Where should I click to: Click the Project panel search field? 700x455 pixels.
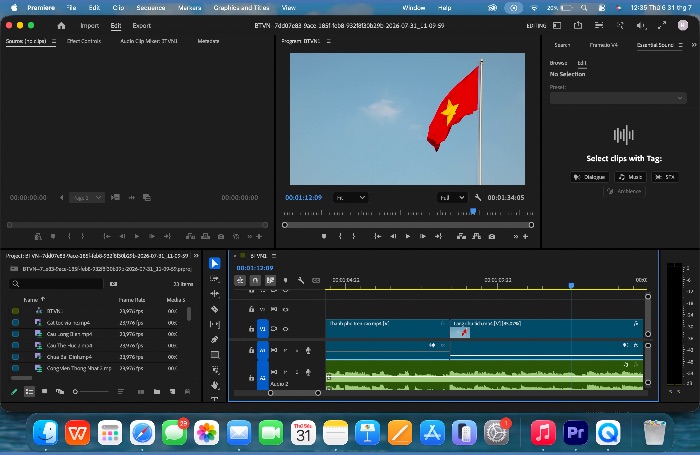pyautogui.click(x=56, y=284)
